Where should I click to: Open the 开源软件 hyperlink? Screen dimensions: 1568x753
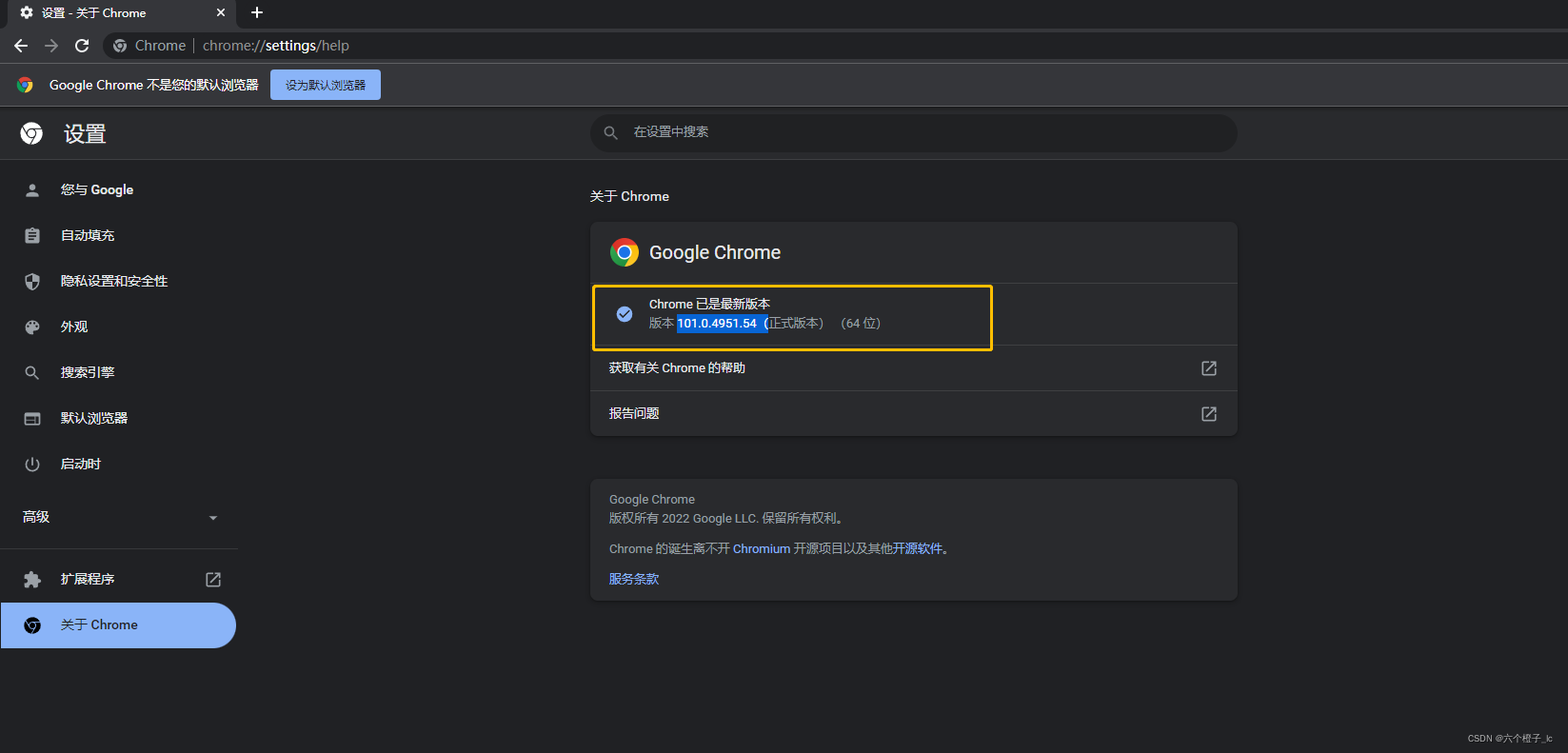click(918, 549)
